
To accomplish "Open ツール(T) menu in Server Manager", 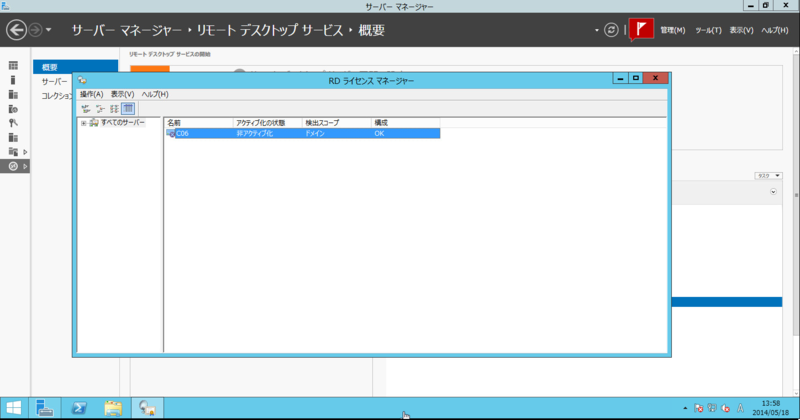I will [708, 30].
